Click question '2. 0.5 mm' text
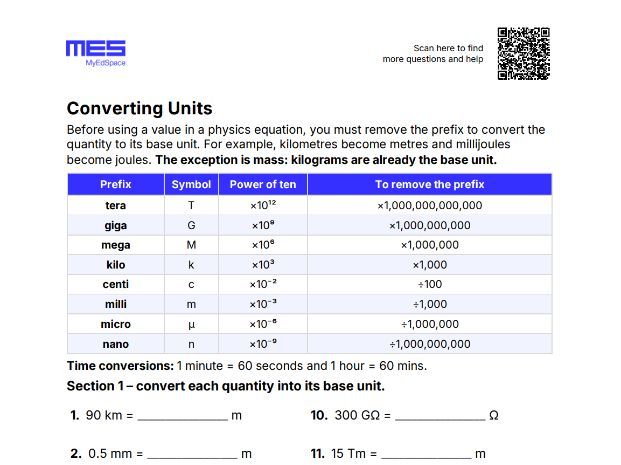This screenshot has height=465, width=621. point(101,454)
